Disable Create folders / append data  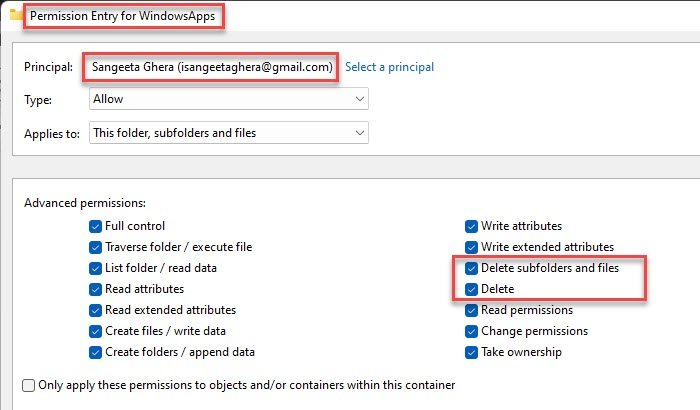[95, 352]
